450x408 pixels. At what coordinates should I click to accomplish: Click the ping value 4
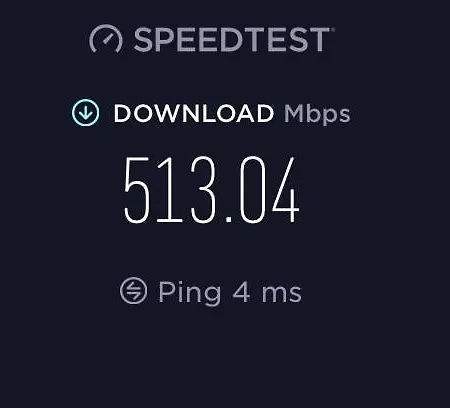241,292
